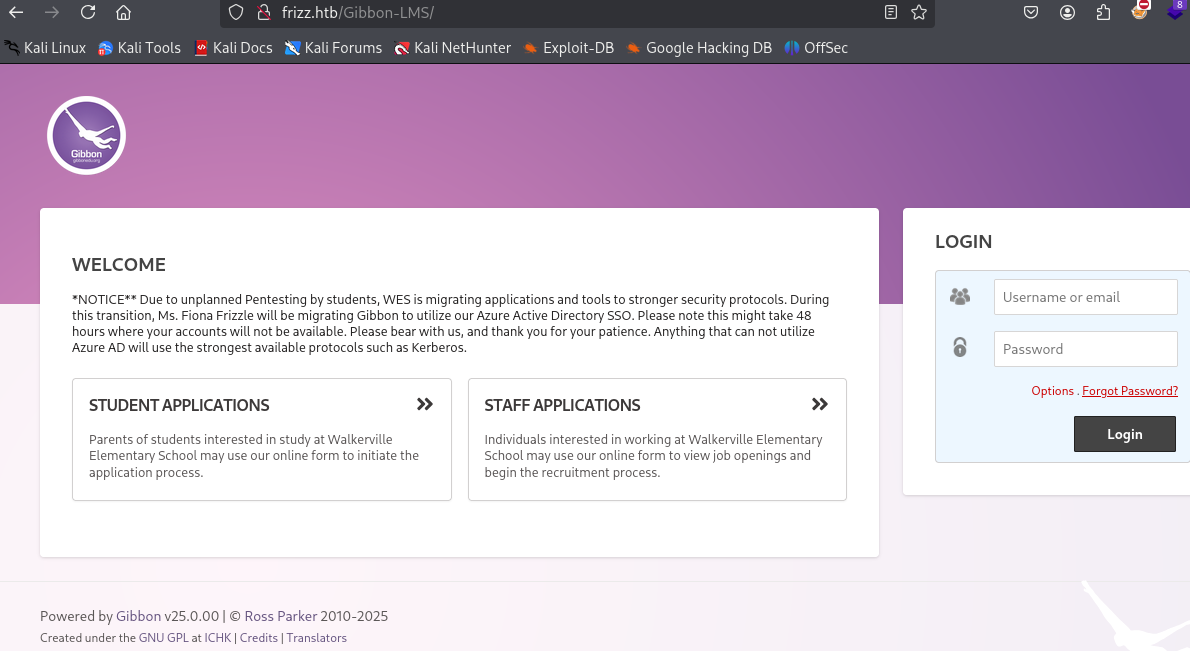Open the browser extensions puzzle icon
The height and width of the screenshot is (651, 1190).
tap(1103, 13)
